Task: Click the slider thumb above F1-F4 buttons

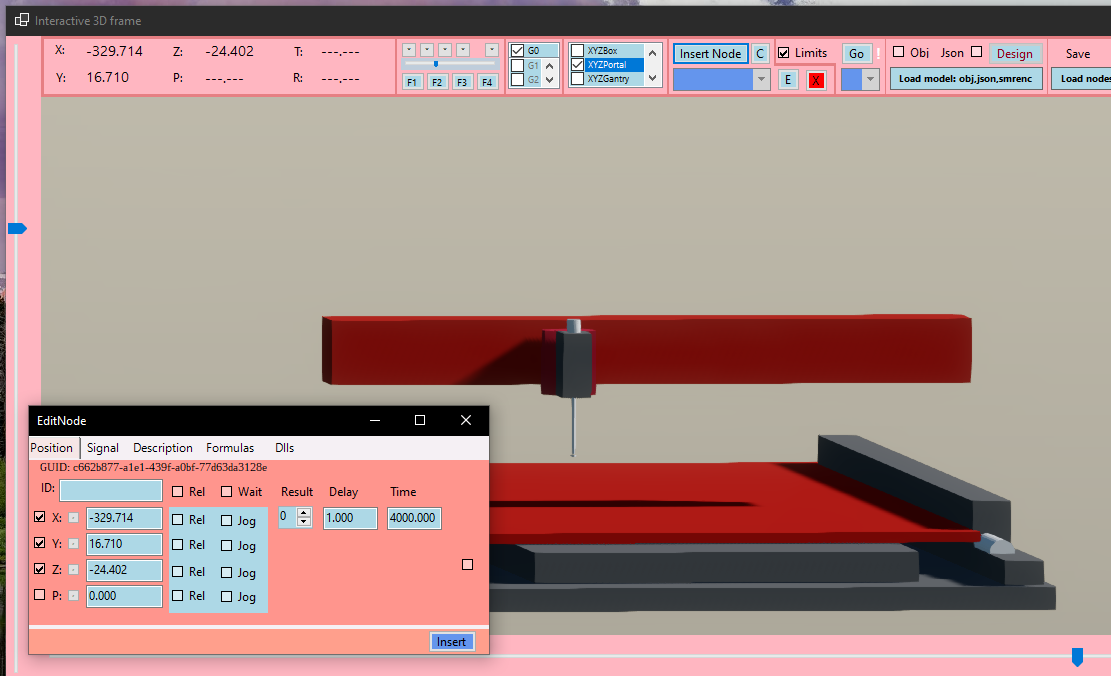Action: click(x=436, y=64)
